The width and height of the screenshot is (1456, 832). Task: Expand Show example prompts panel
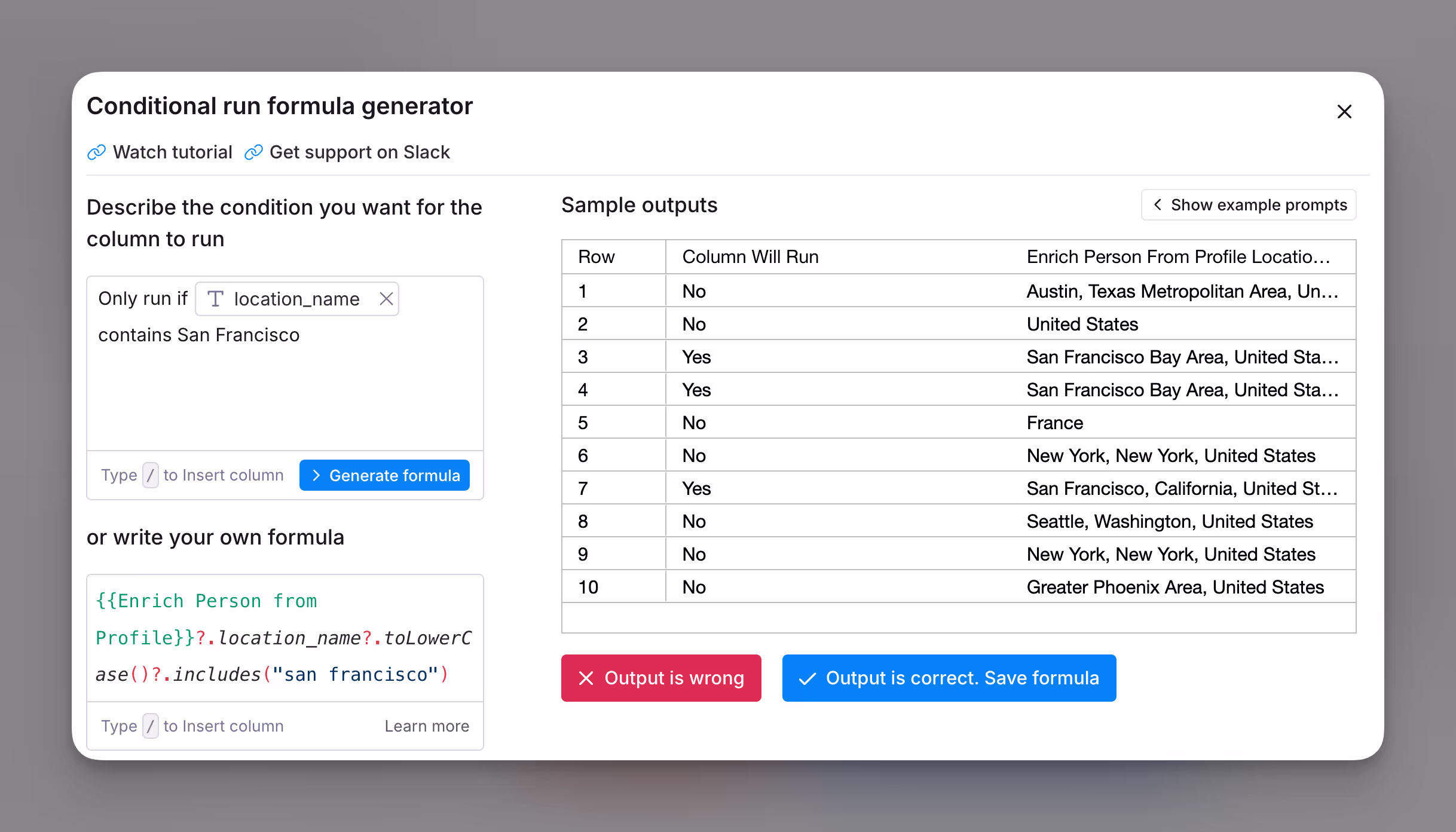point(1248,205)
